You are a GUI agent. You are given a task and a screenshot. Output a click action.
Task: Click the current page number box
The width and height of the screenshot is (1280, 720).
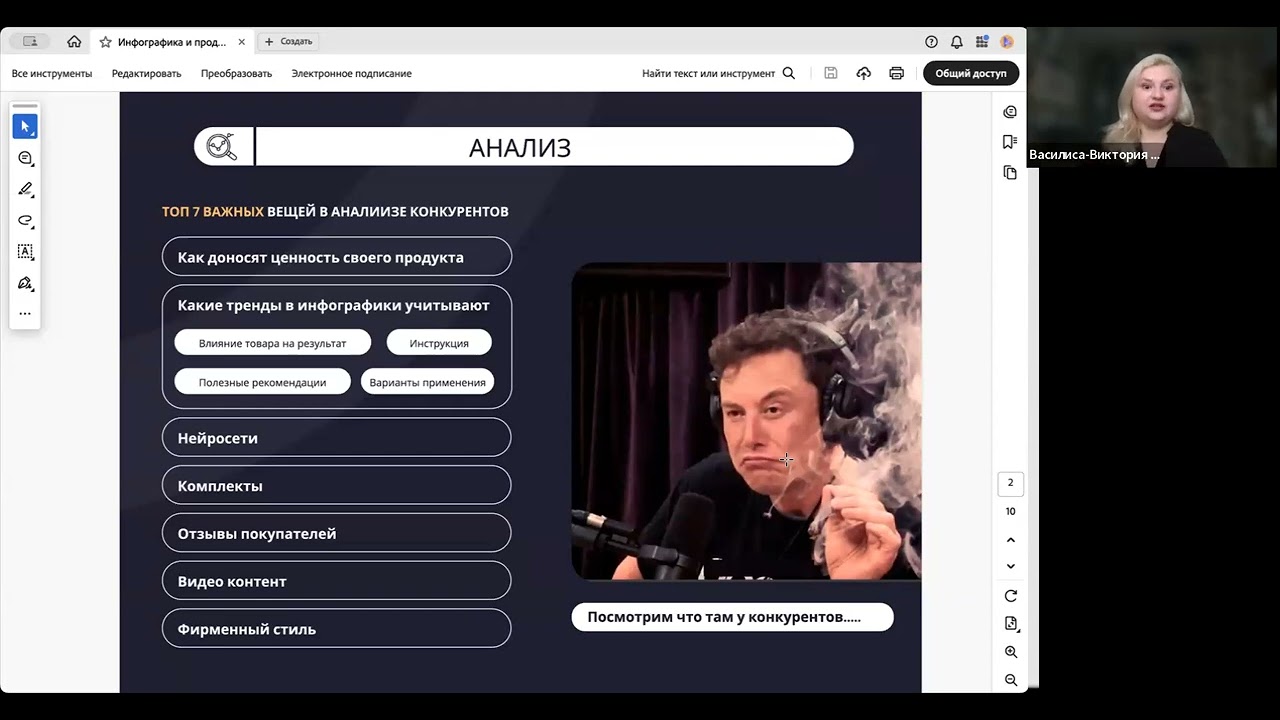tap(1010, 483)
